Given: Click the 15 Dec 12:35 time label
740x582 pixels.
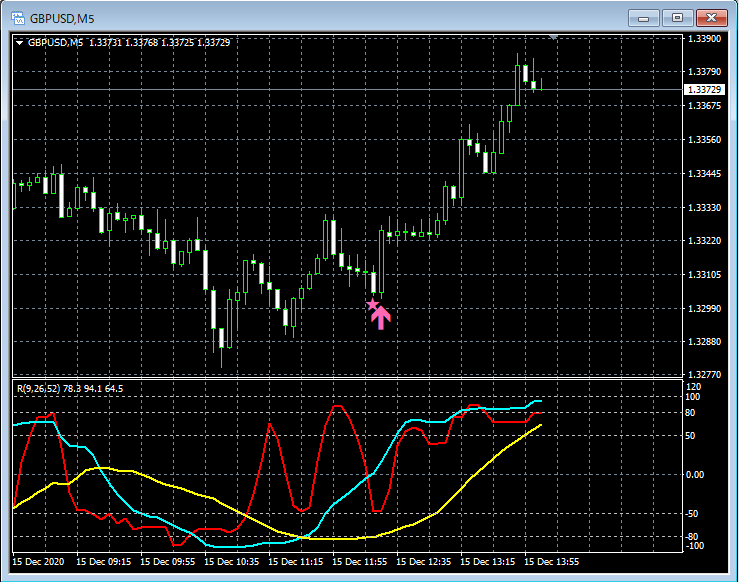Looking at the screenshot, I should (423, 562).
